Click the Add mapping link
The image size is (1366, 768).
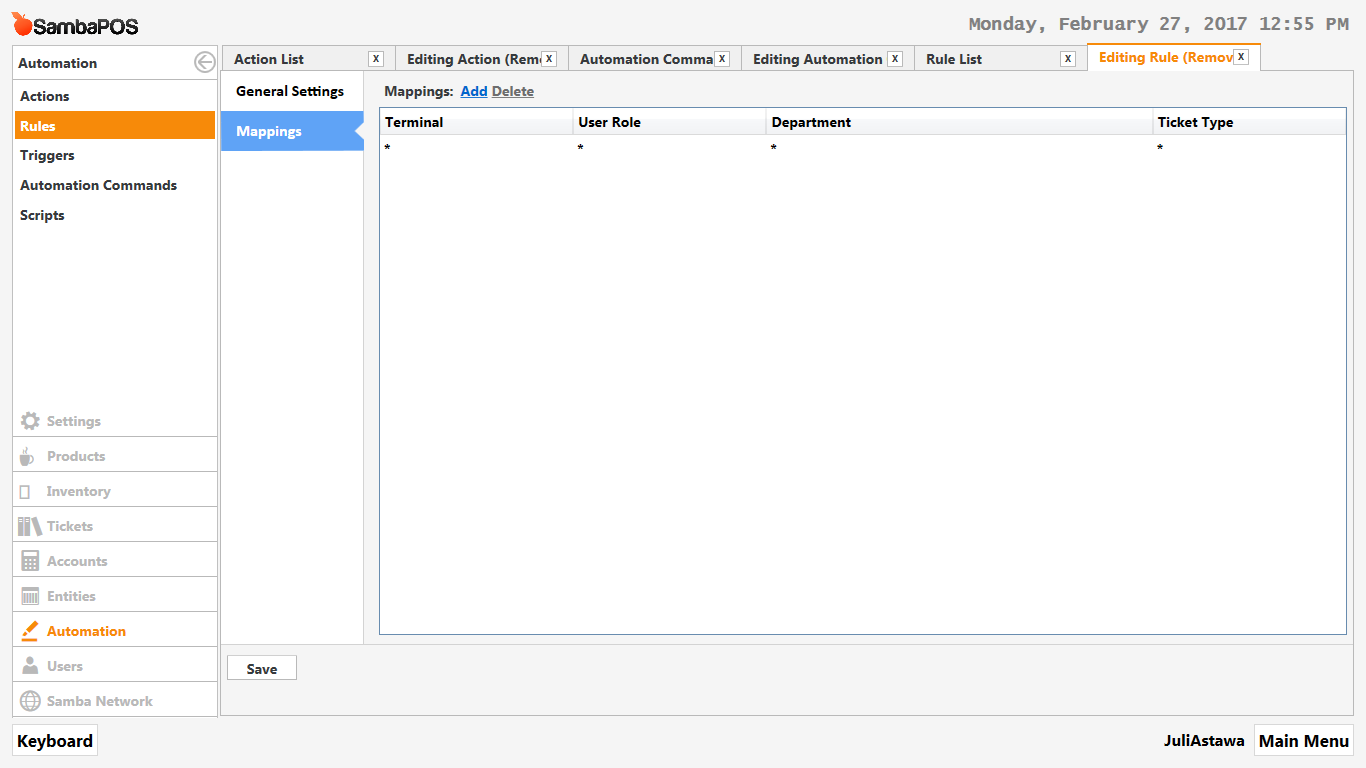click(474, 91)
